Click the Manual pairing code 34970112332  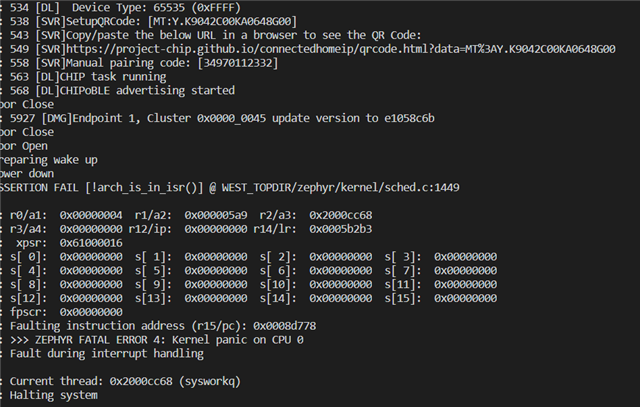coord(238,63)
